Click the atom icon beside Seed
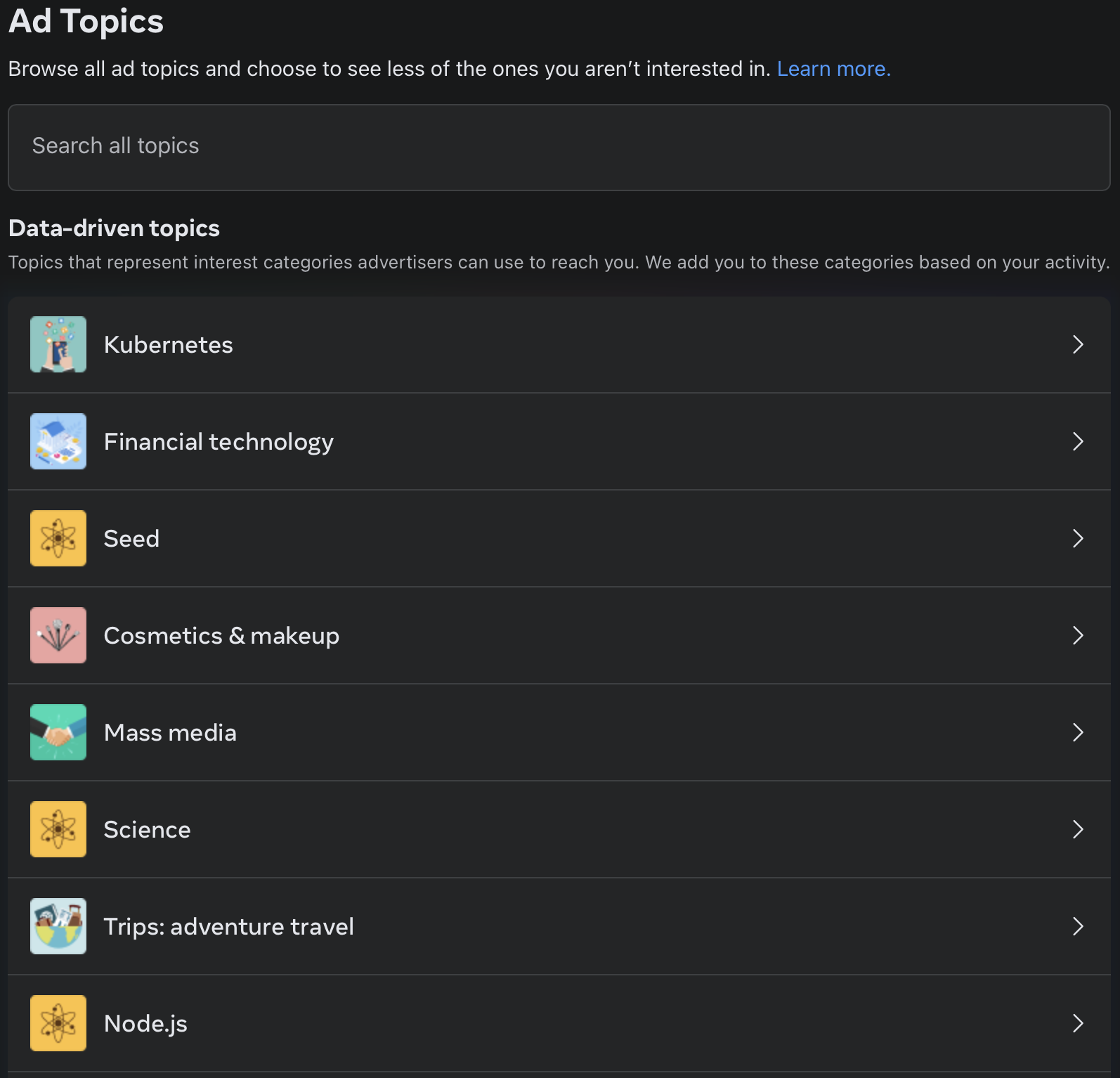This screenshot has height=1078, width=1120. click(x=58, y=538)
